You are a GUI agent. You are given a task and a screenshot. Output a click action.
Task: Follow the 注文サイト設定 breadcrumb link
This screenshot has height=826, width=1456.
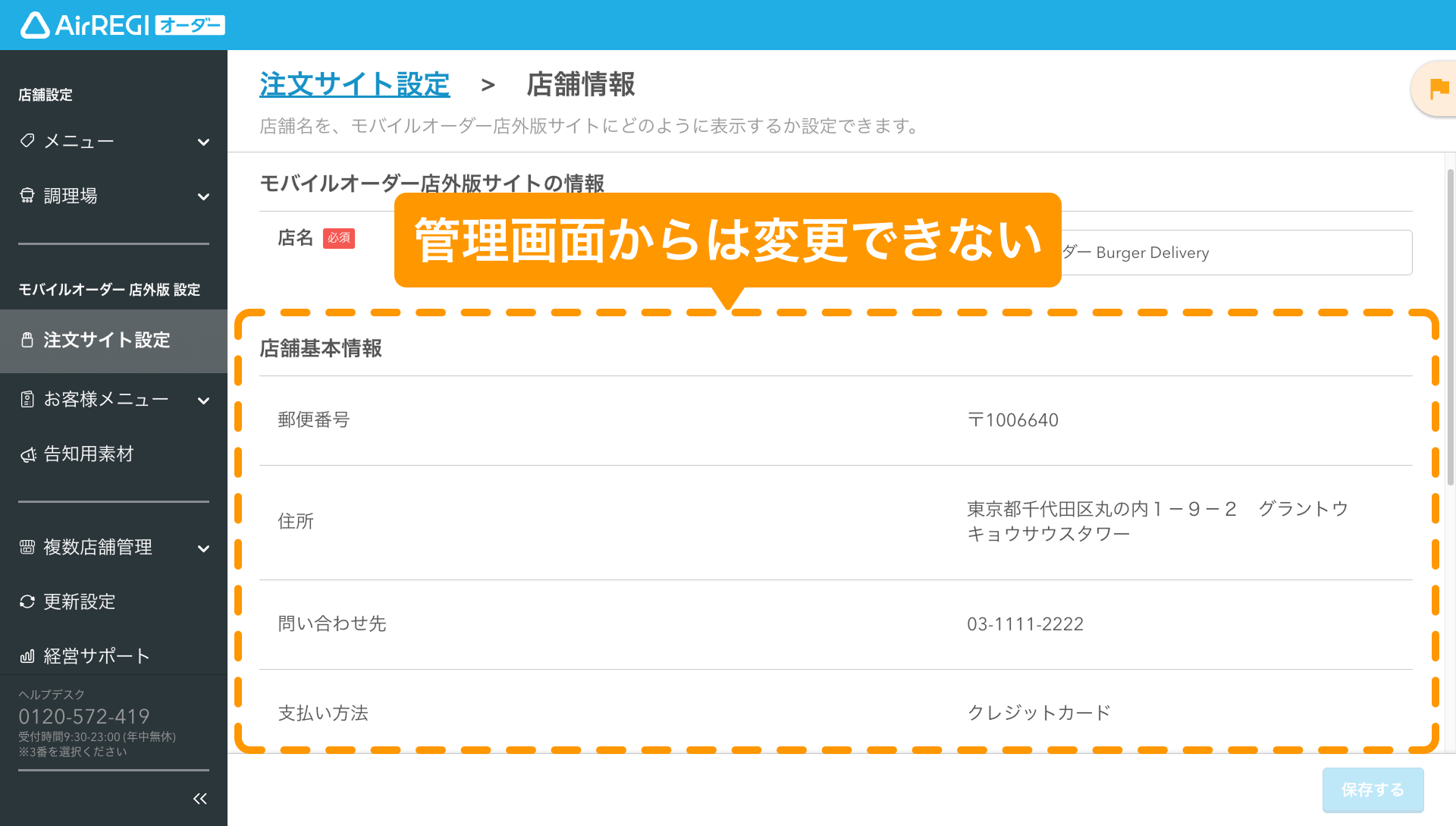pyautogui.click(x=355, y=84)
